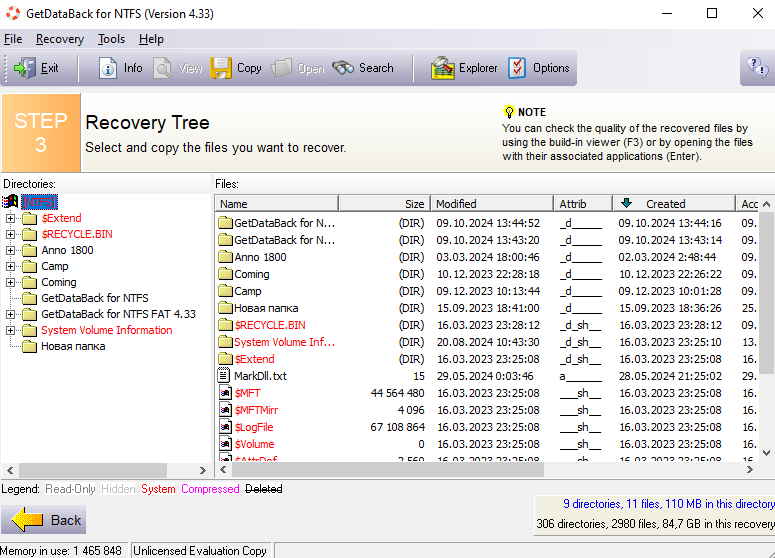Screen dimensions: 775x558
Task: Click the Search binoculars icon
Action: pos(343,68)
